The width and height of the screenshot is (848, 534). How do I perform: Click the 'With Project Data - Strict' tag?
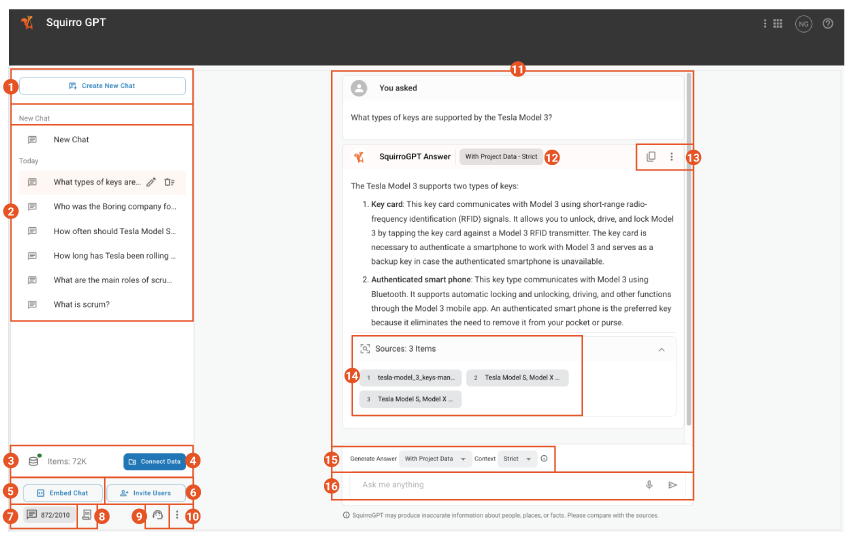[x=501, y=156]
